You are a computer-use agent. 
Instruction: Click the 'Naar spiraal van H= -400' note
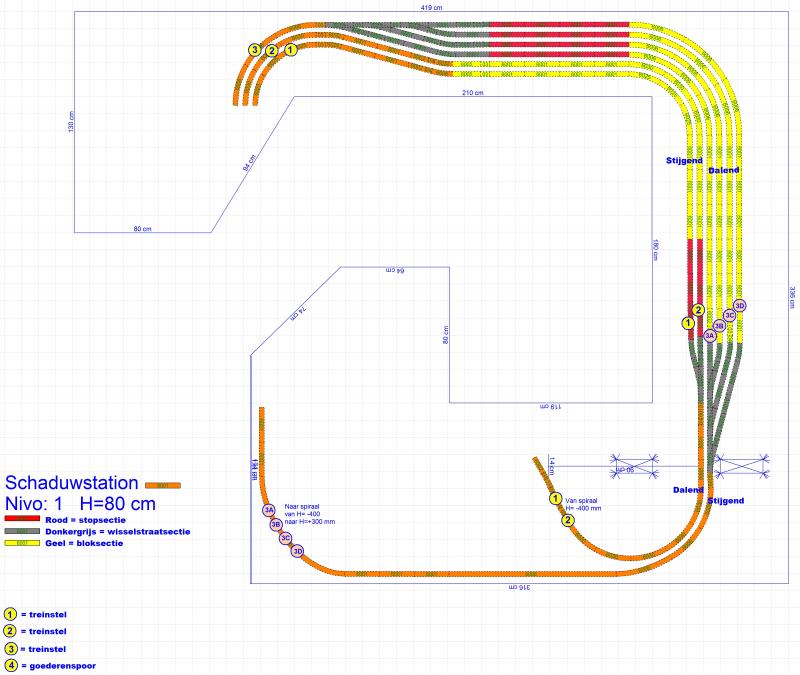point(310,514)
